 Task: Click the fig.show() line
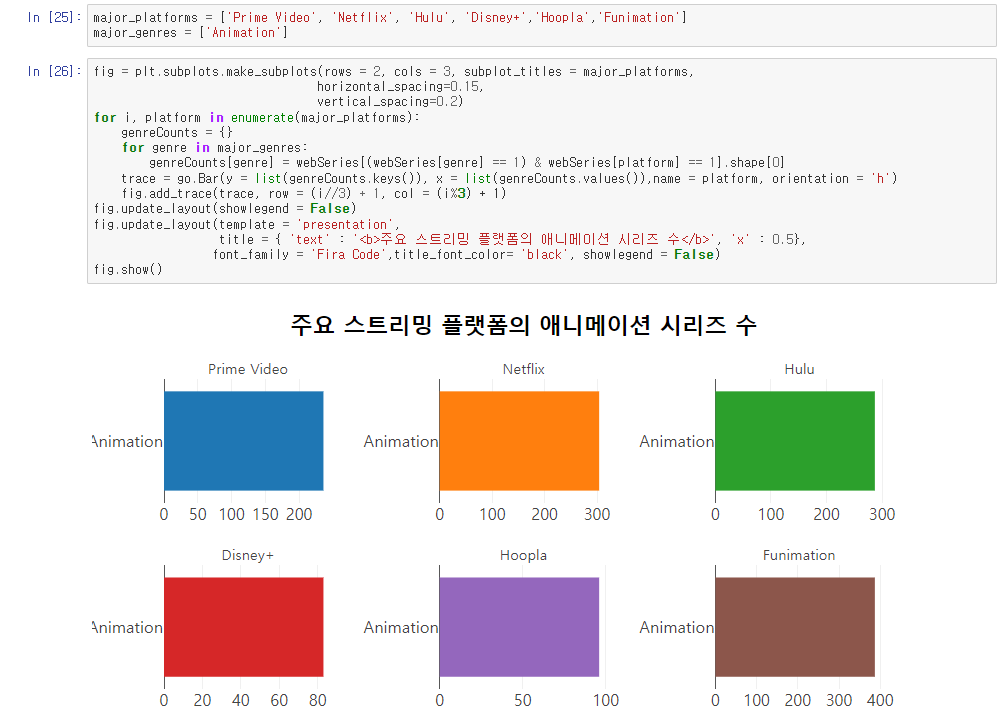128,270
